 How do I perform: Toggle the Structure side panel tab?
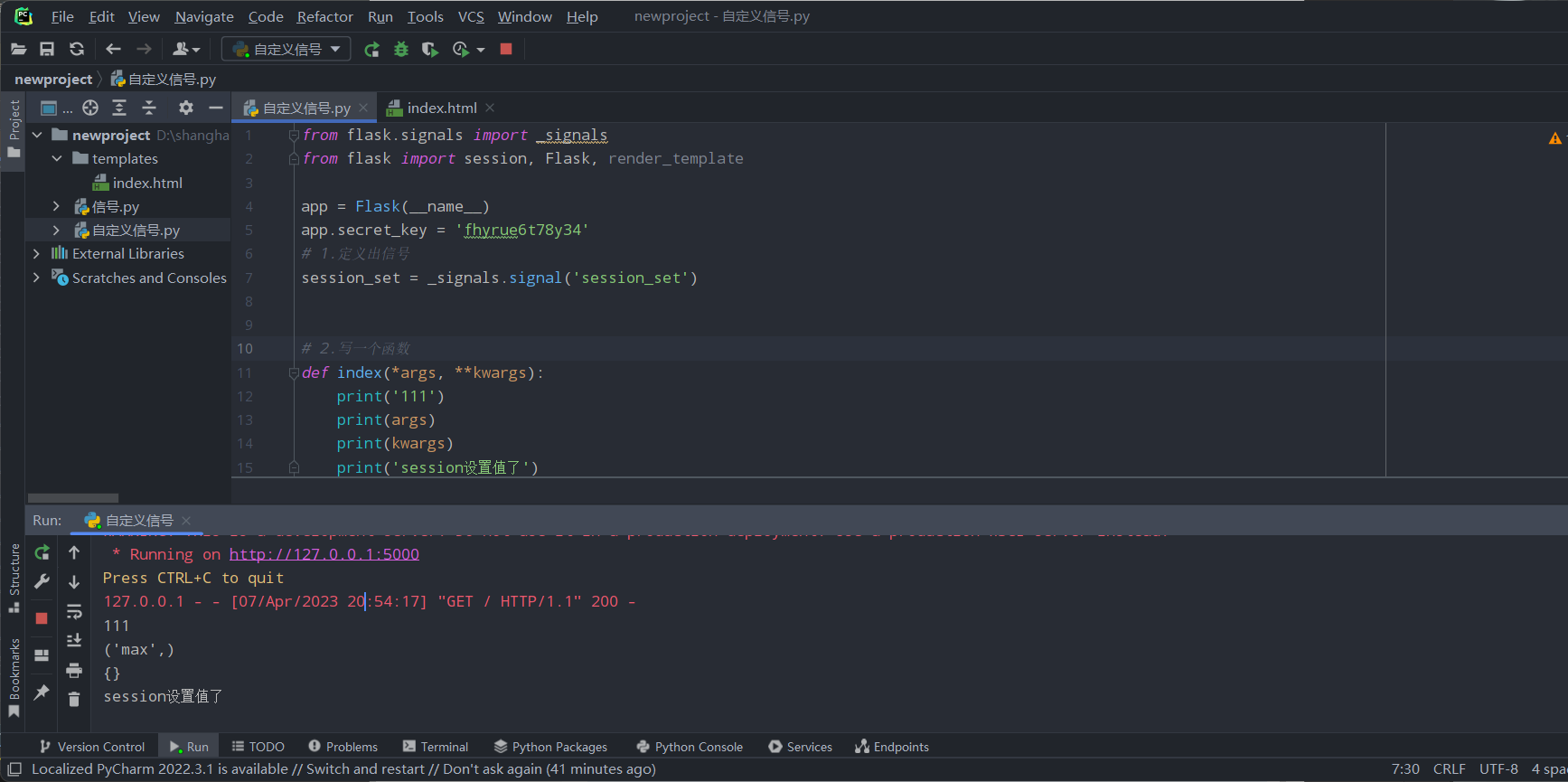point(14,579)
